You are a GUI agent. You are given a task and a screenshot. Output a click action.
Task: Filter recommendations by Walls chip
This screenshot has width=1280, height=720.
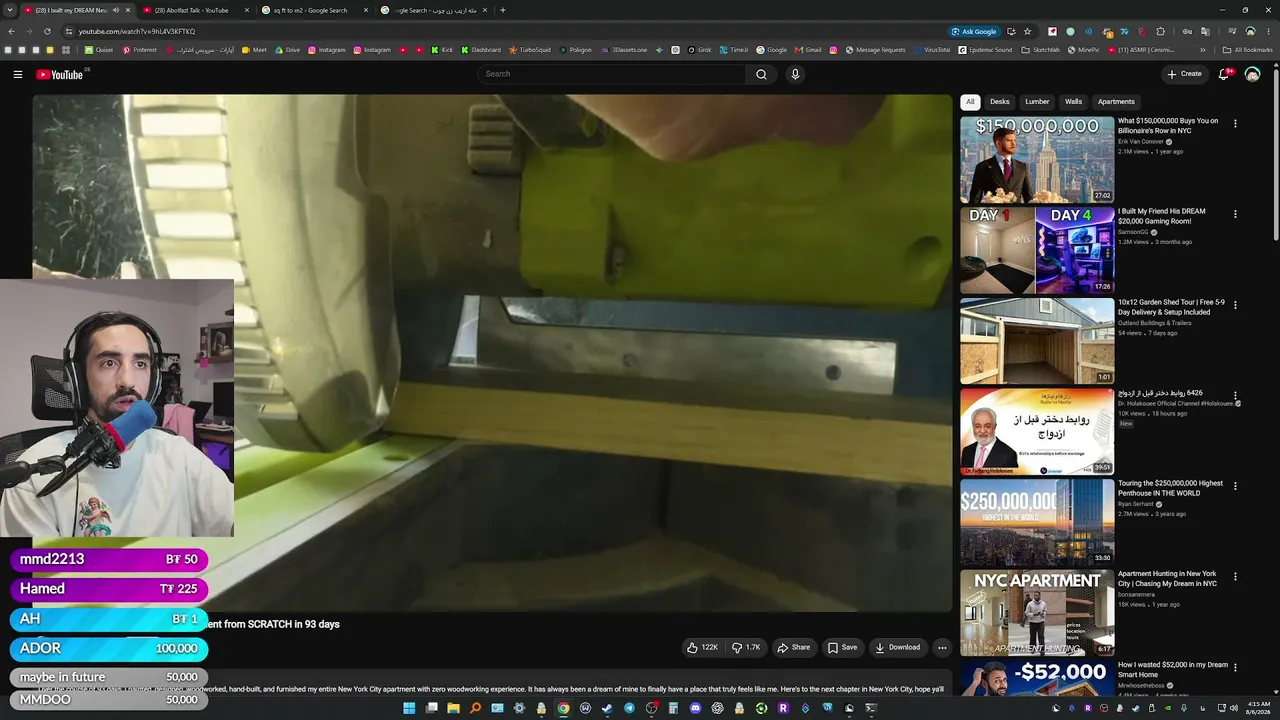point(1073,101)
